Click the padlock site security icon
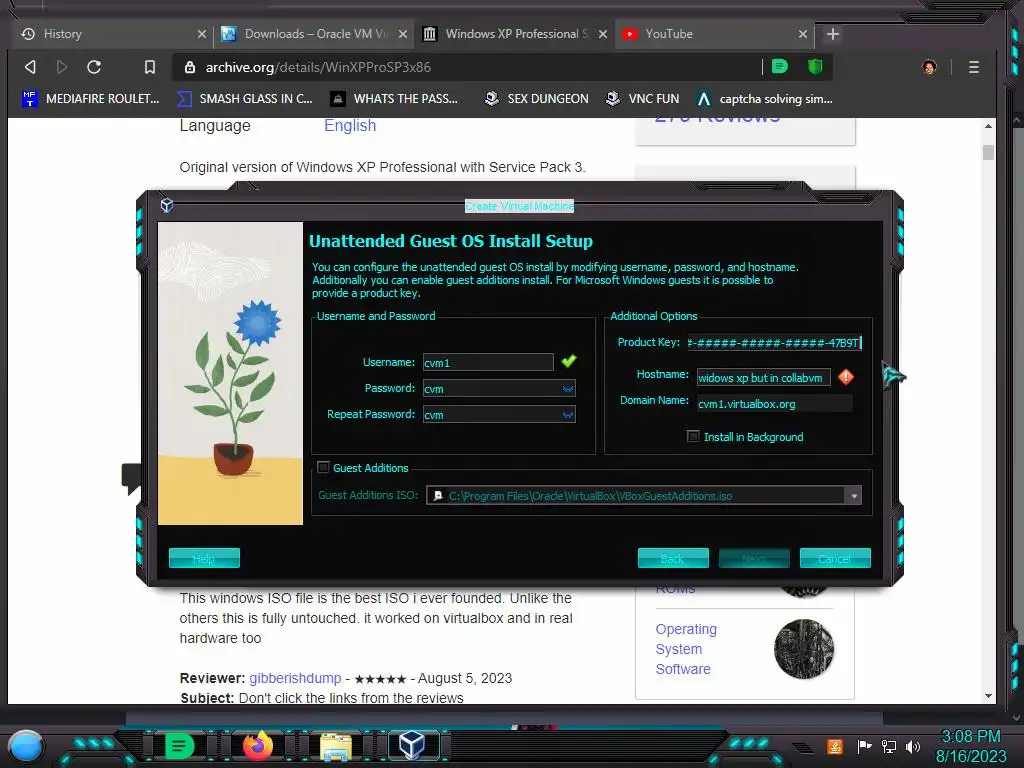 189,67
